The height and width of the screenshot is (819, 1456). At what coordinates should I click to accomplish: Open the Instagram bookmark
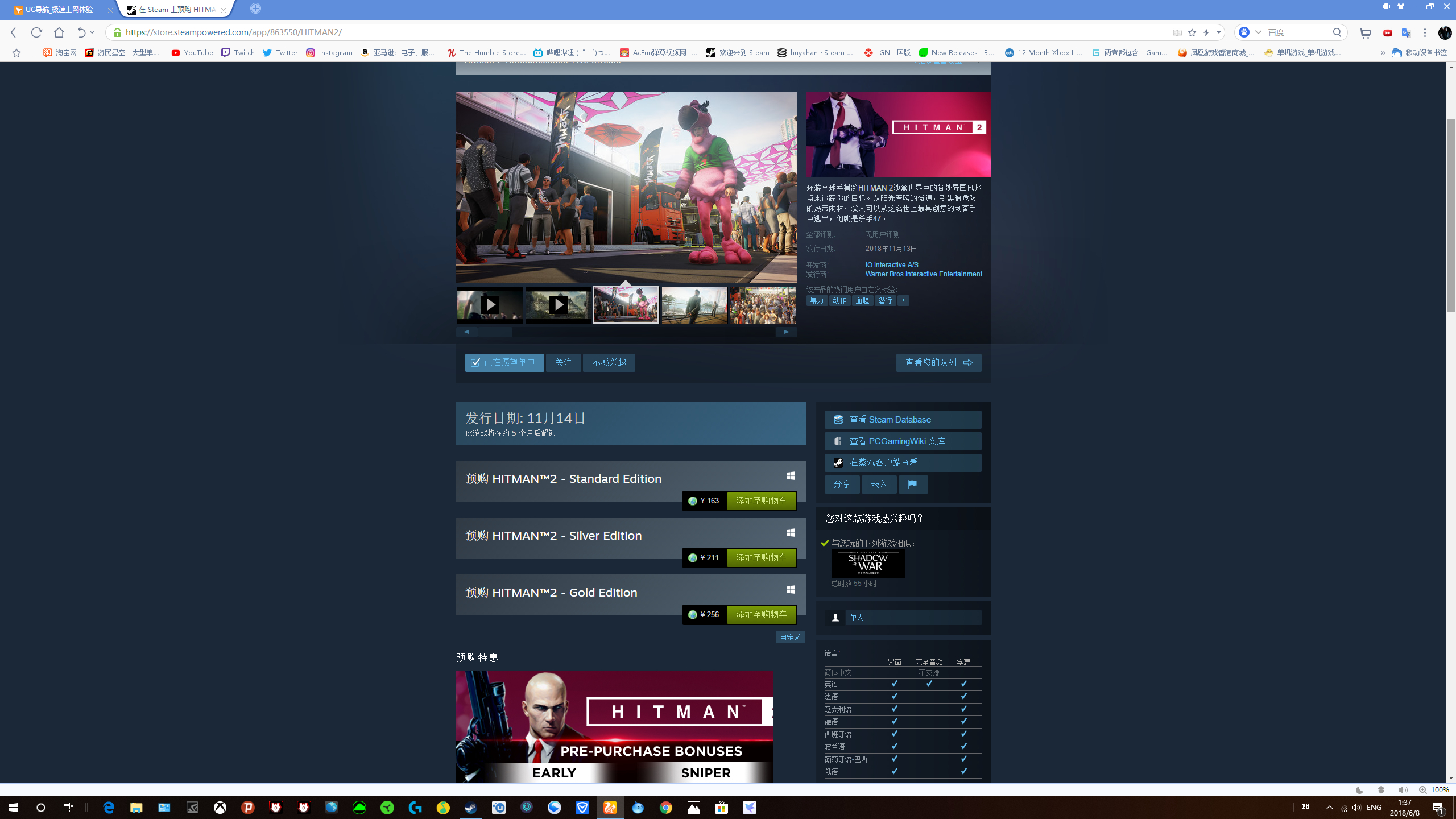(x=329, y=53)
